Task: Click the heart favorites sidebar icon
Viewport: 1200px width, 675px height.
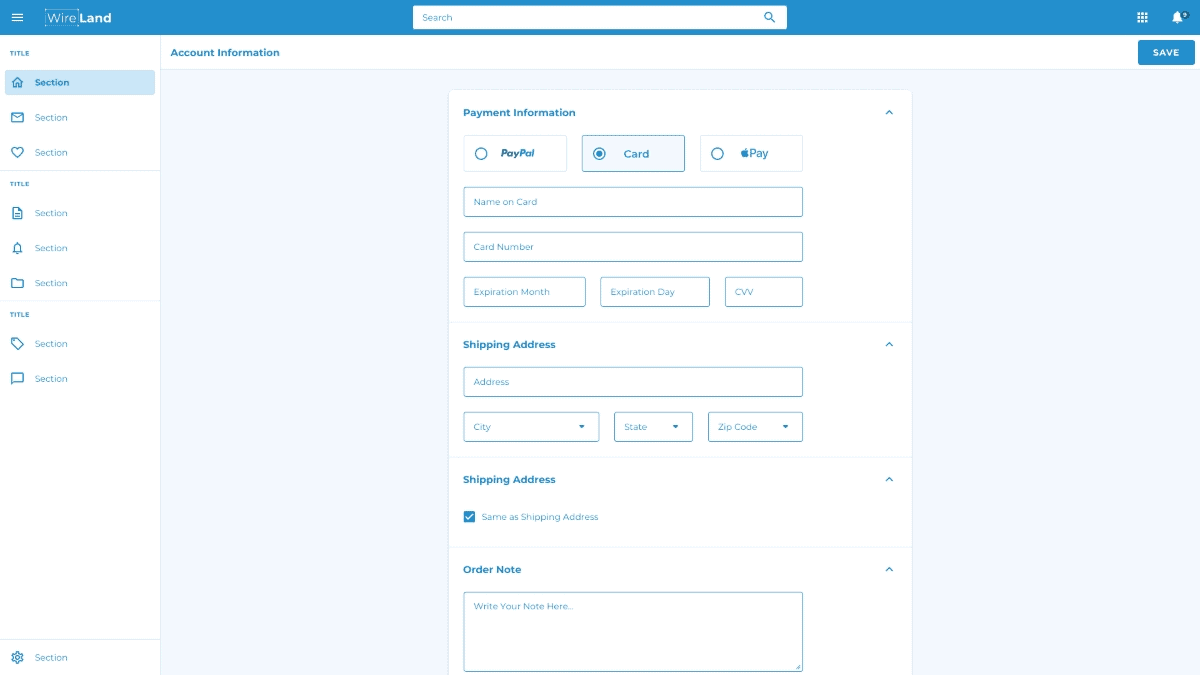Action: [17, 153]
